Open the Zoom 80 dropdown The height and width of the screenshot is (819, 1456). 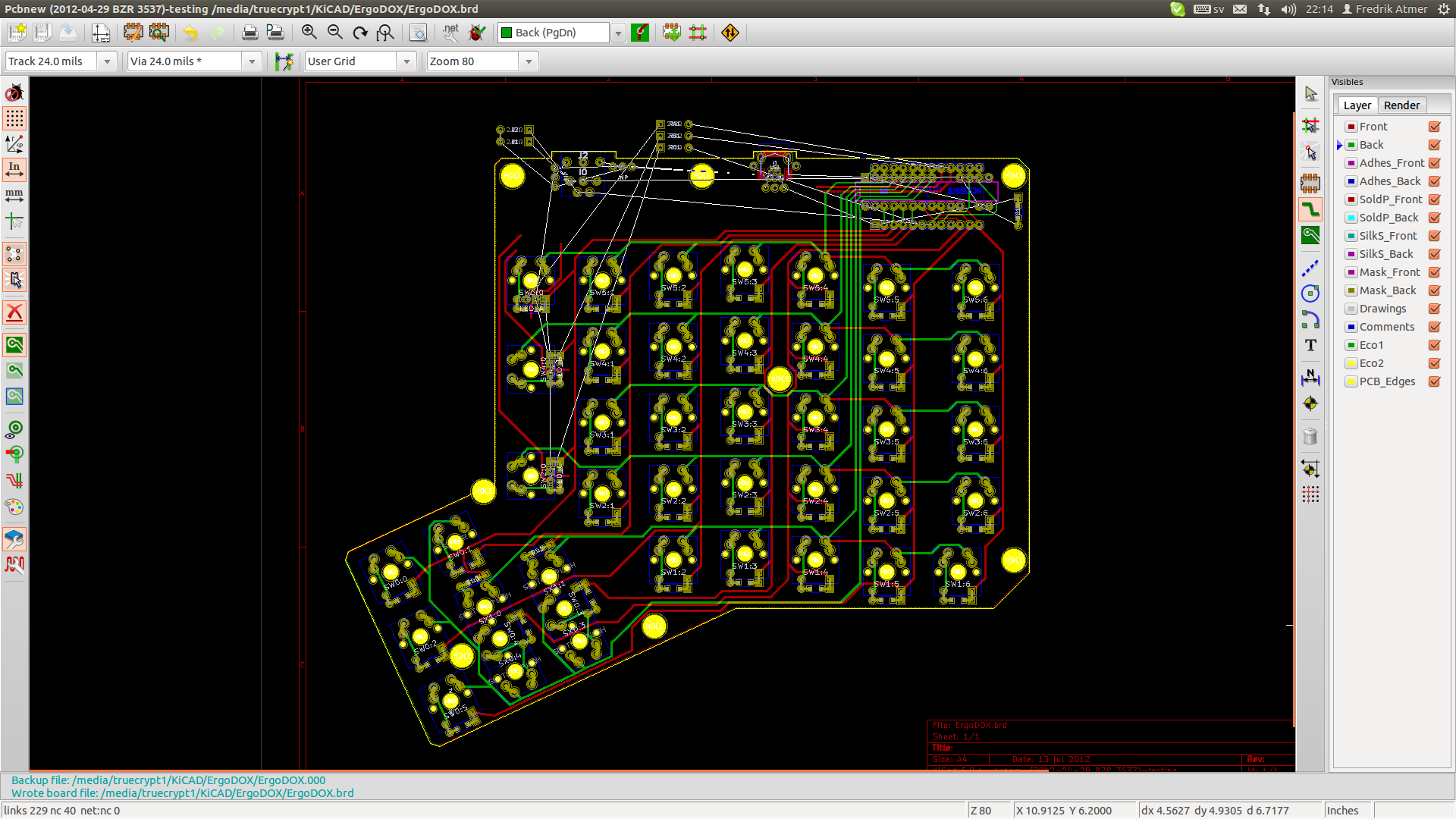[529, 61]
